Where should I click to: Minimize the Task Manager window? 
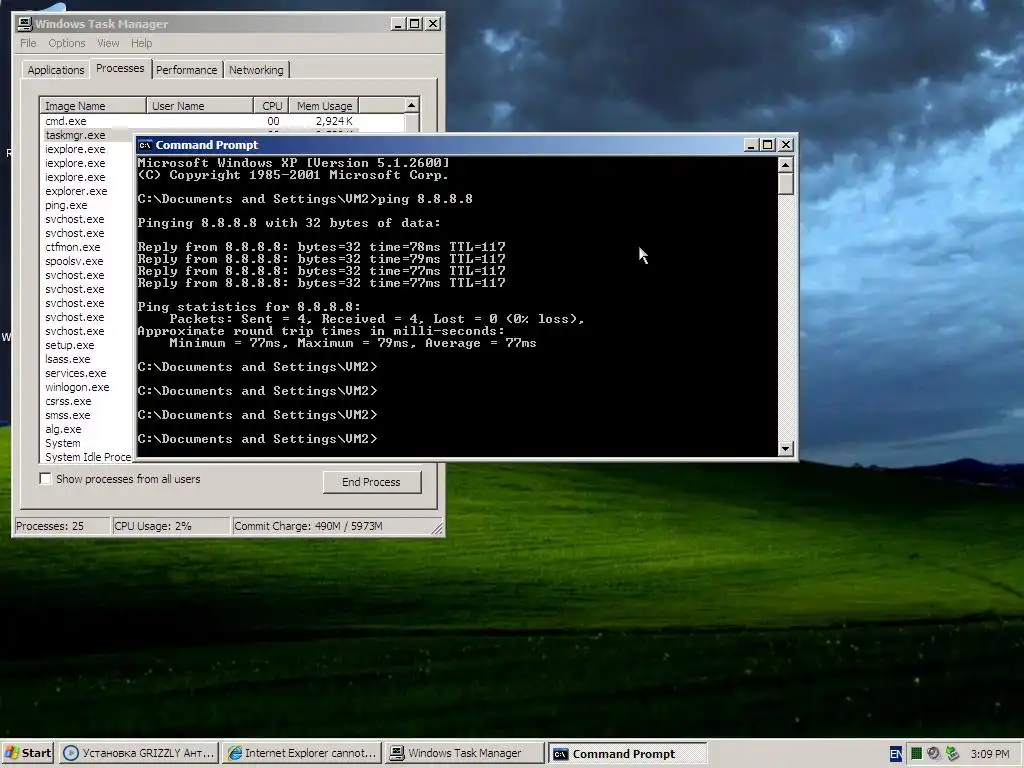398,24
